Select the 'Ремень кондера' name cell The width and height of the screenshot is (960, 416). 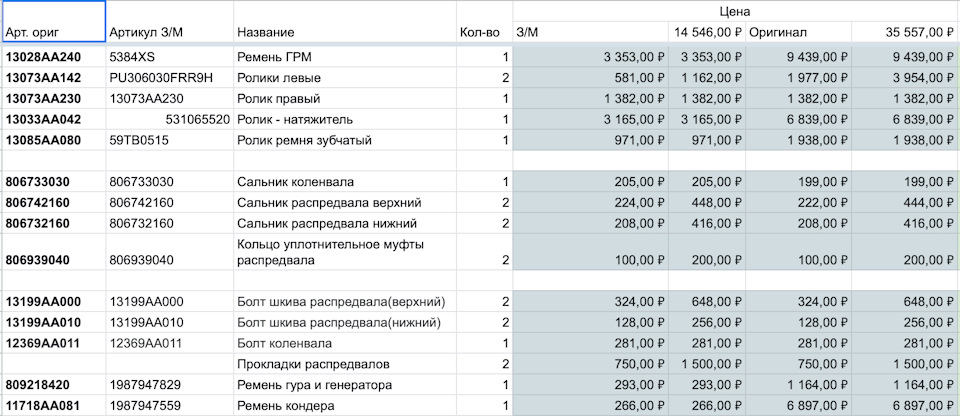point(343,406)
